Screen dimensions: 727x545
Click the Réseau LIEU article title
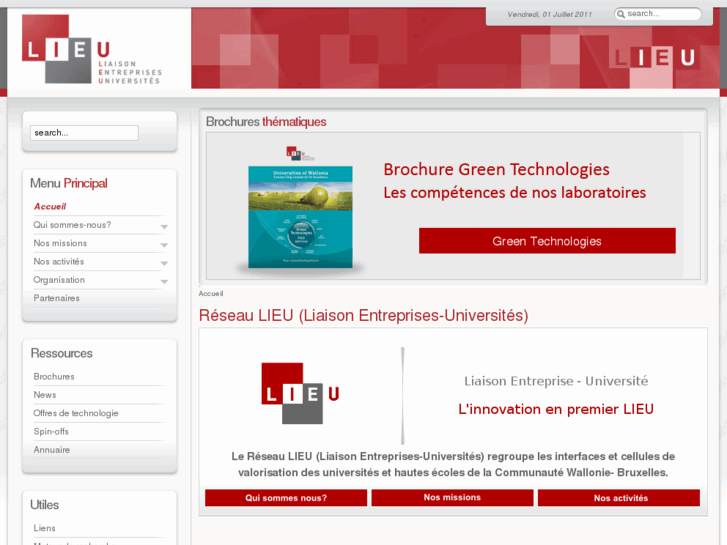click(364, 315)
